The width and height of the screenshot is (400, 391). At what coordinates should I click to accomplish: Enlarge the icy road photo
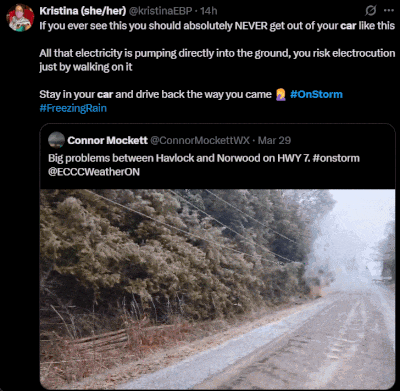point(218,289)
